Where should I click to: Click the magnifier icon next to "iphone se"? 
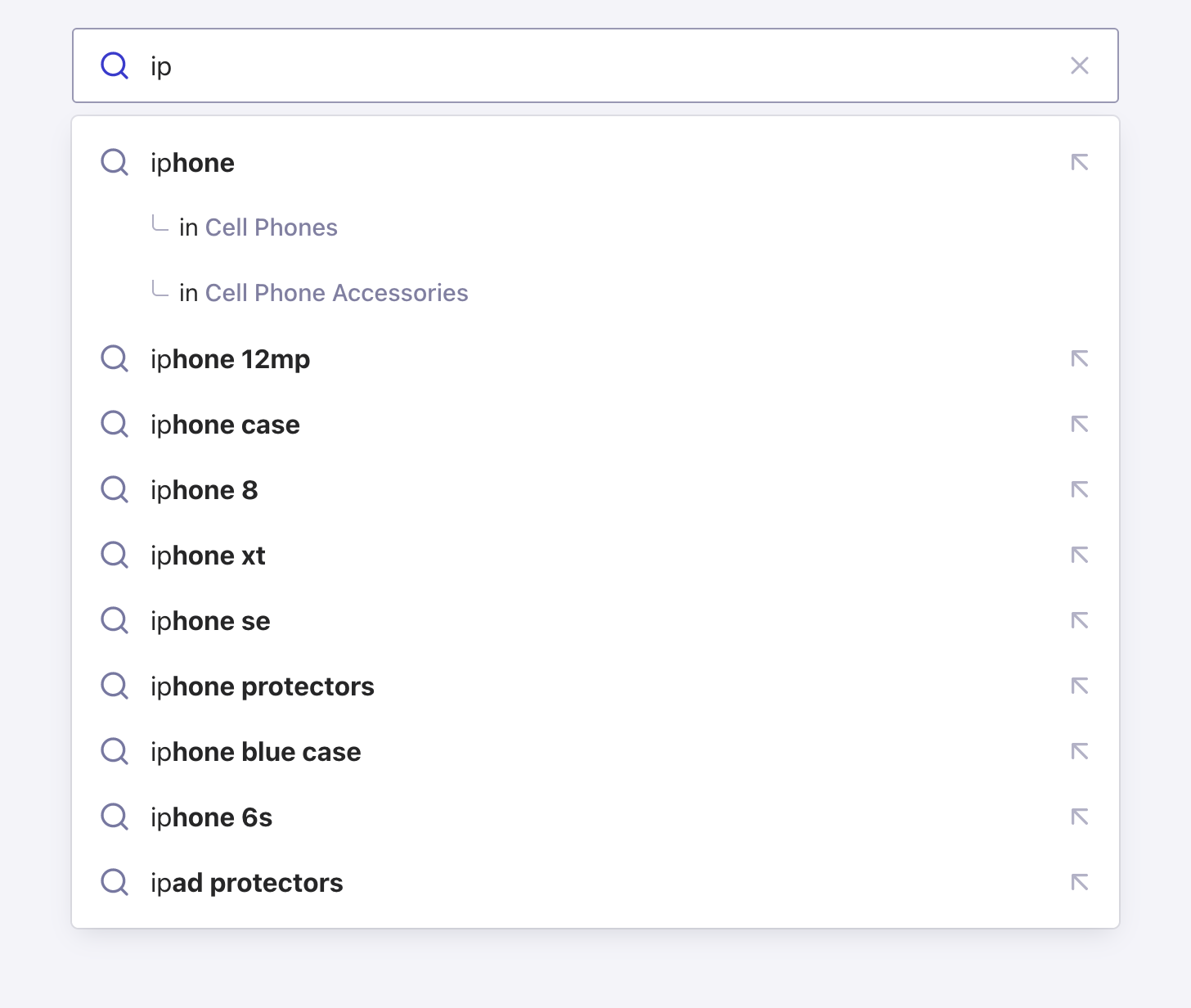115,620
